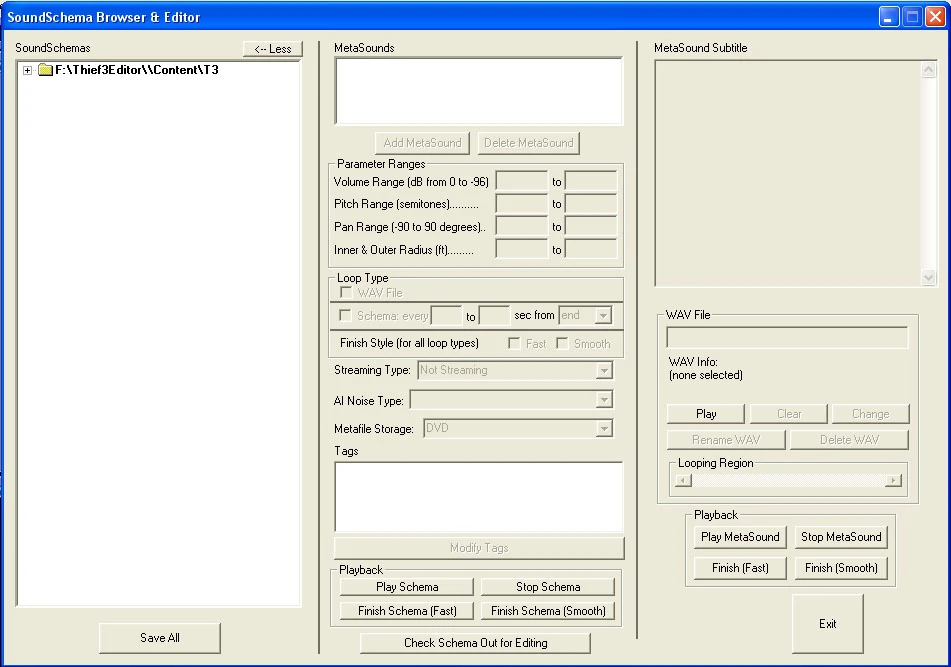Click the folder icon next to F:\Thief3Editor
This screenshot has width=951, height=667.
pos(45,70)
